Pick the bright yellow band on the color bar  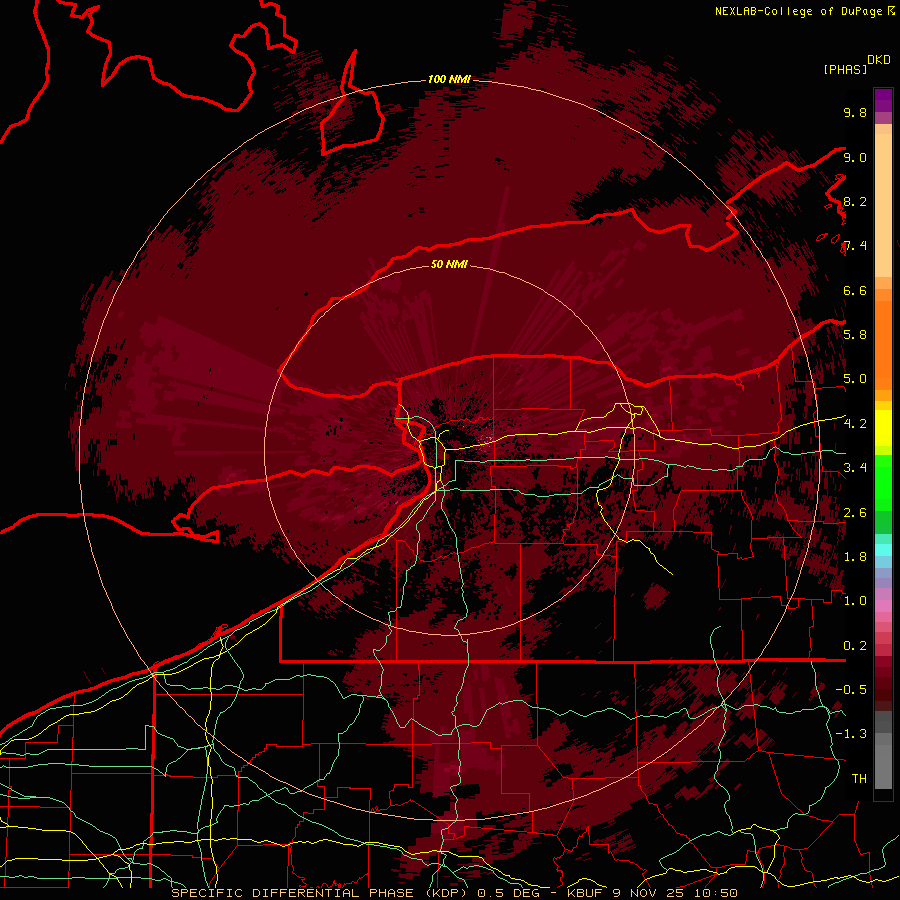(883, 428)
